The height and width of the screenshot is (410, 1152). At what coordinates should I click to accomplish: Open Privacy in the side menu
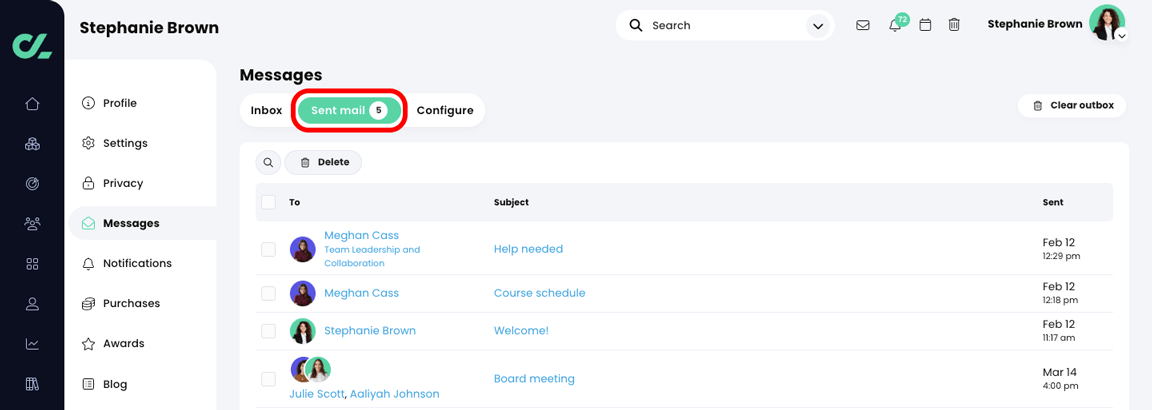coord(123,183)
